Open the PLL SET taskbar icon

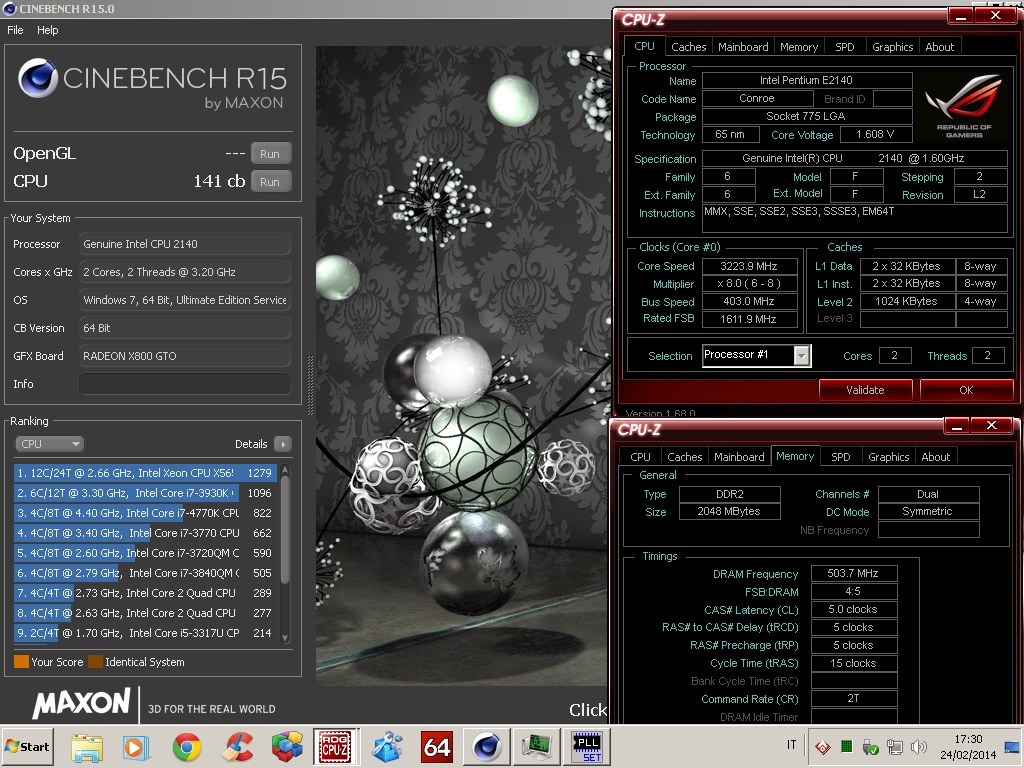pos(587,746)
